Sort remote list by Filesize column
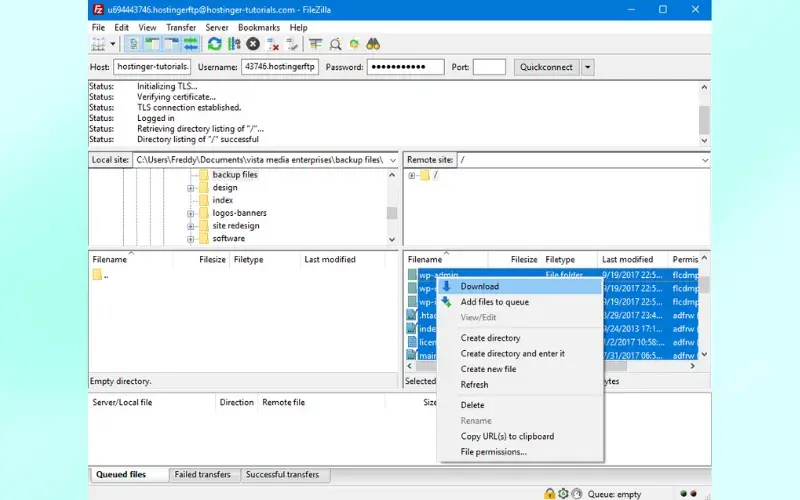 [x=514, y=259]
